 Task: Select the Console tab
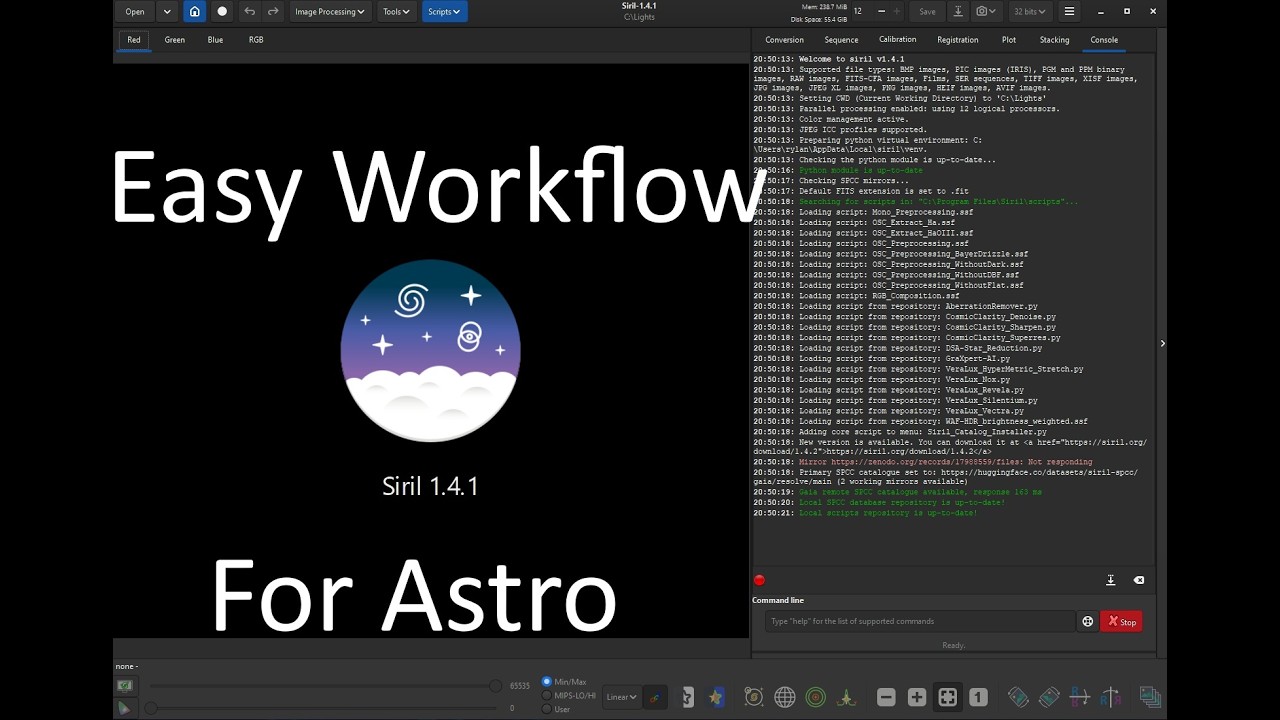(1104, 39)
